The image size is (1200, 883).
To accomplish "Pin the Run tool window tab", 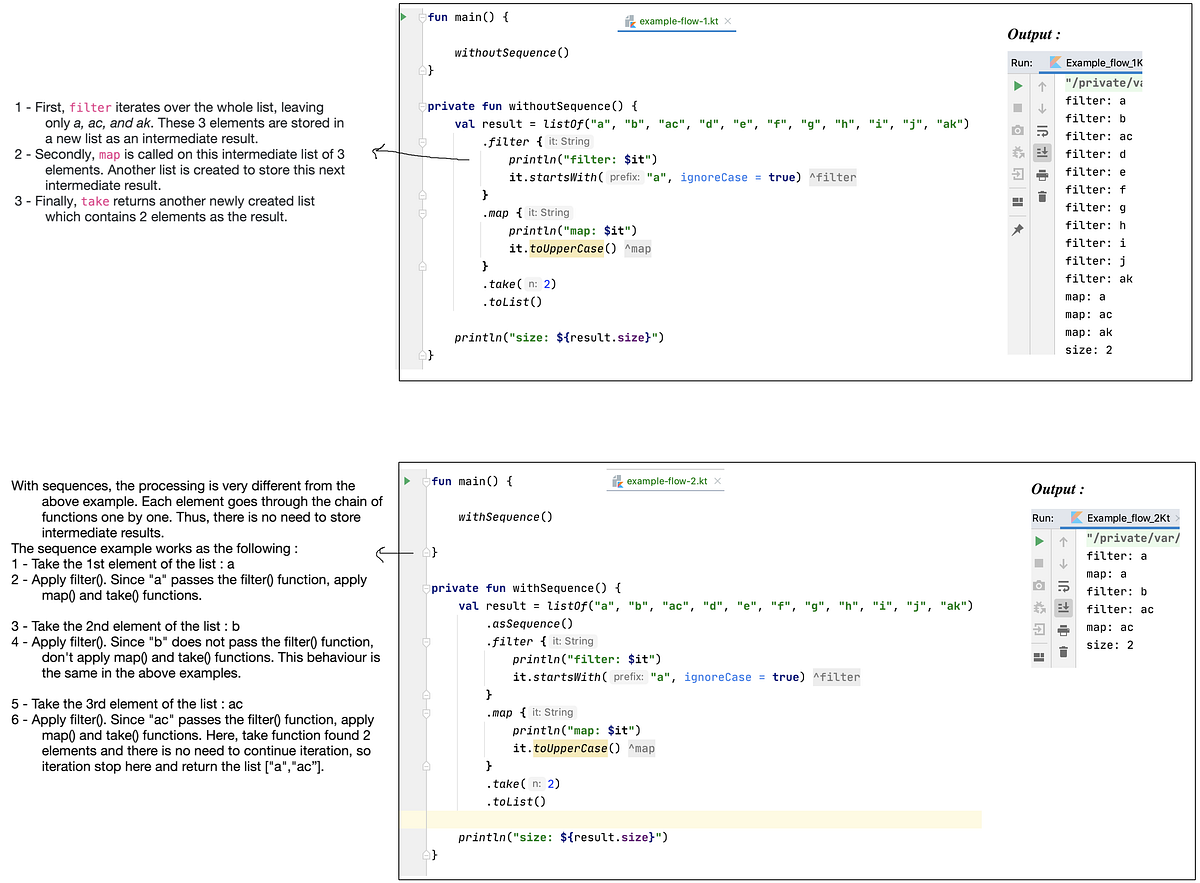I will 1017,229.
